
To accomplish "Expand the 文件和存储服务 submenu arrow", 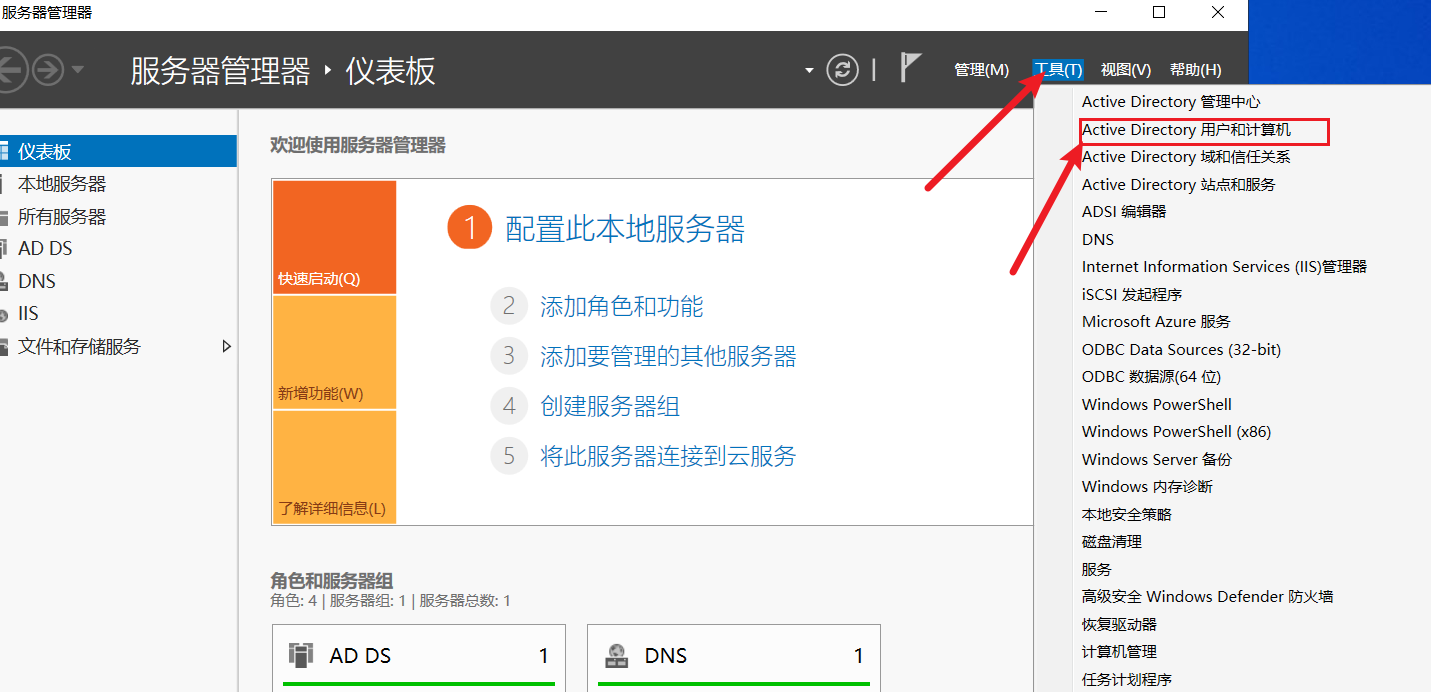I will (x=226, y=346).
